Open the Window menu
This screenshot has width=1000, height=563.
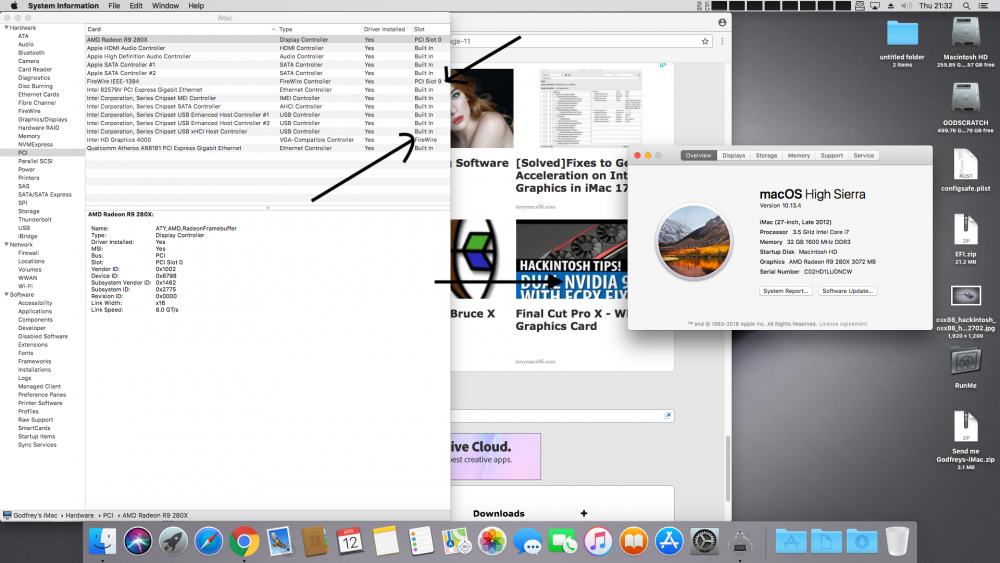[x=165, y=6]
